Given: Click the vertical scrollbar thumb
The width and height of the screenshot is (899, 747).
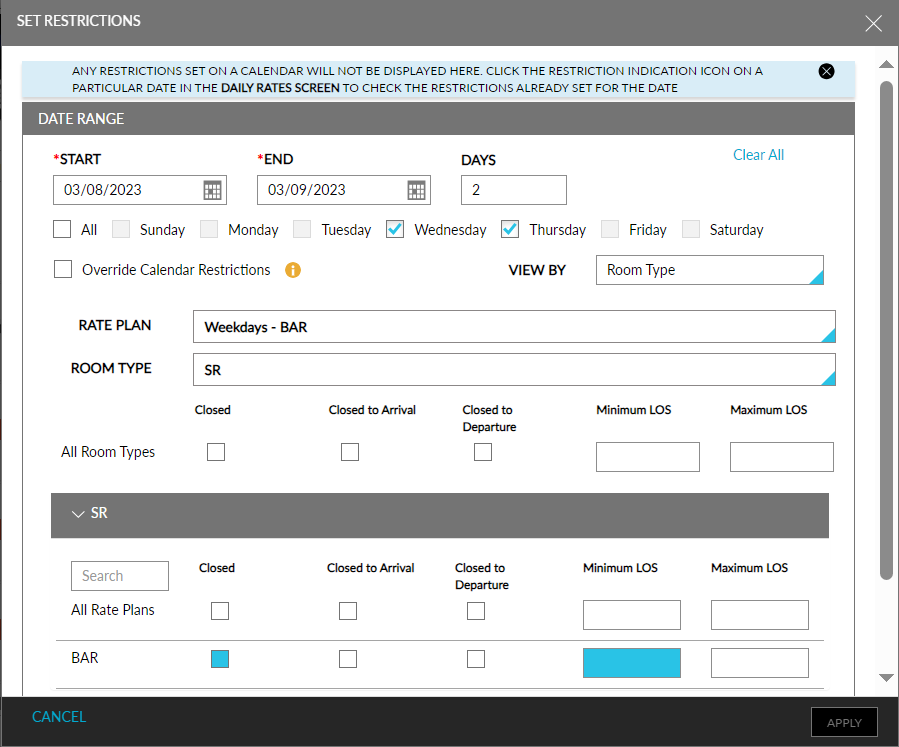Looking at the screenshot, I should point(886,331).
